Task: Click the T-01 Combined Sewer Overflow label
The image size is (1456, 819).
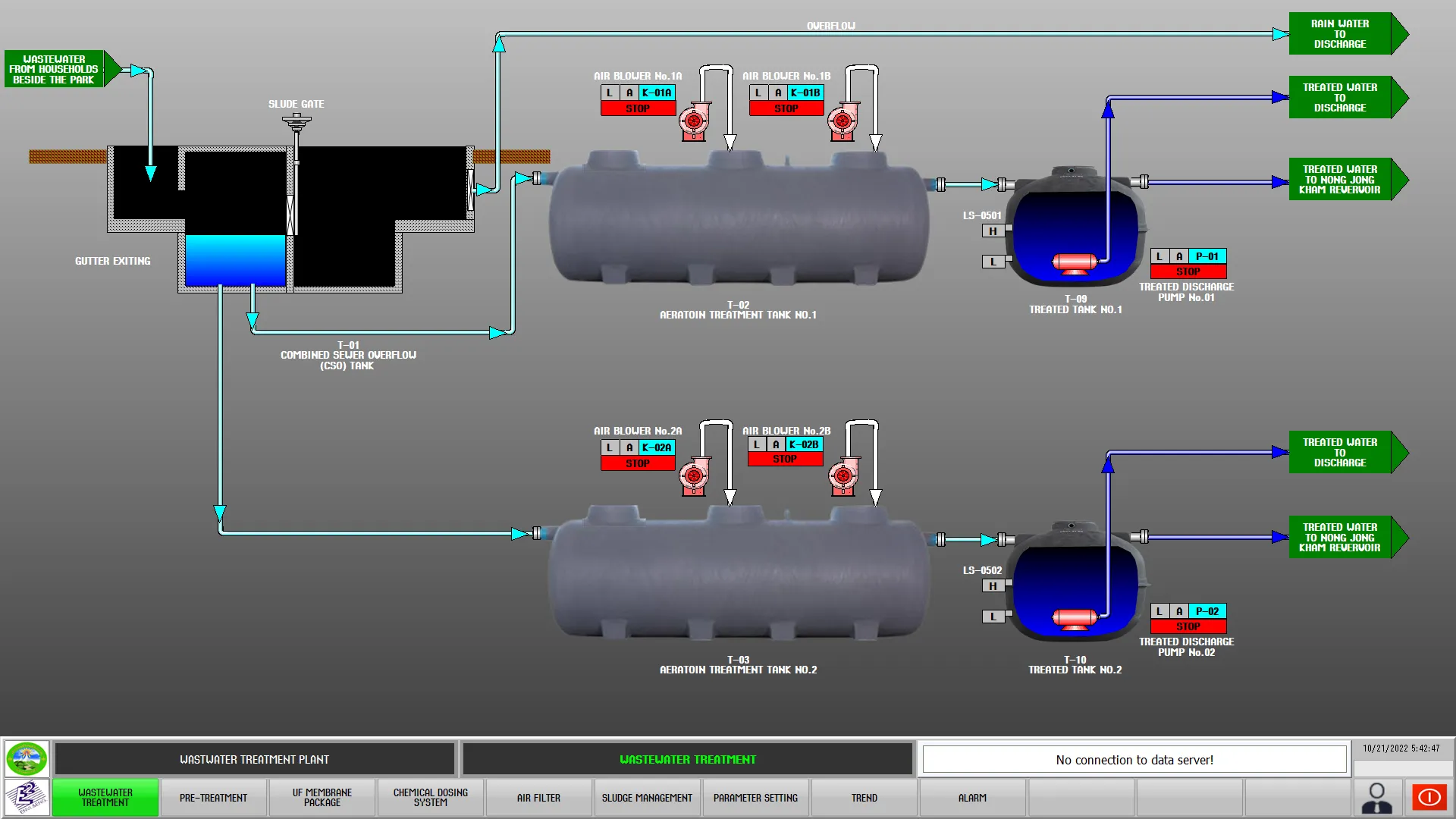Action: (x=348, y=355)
